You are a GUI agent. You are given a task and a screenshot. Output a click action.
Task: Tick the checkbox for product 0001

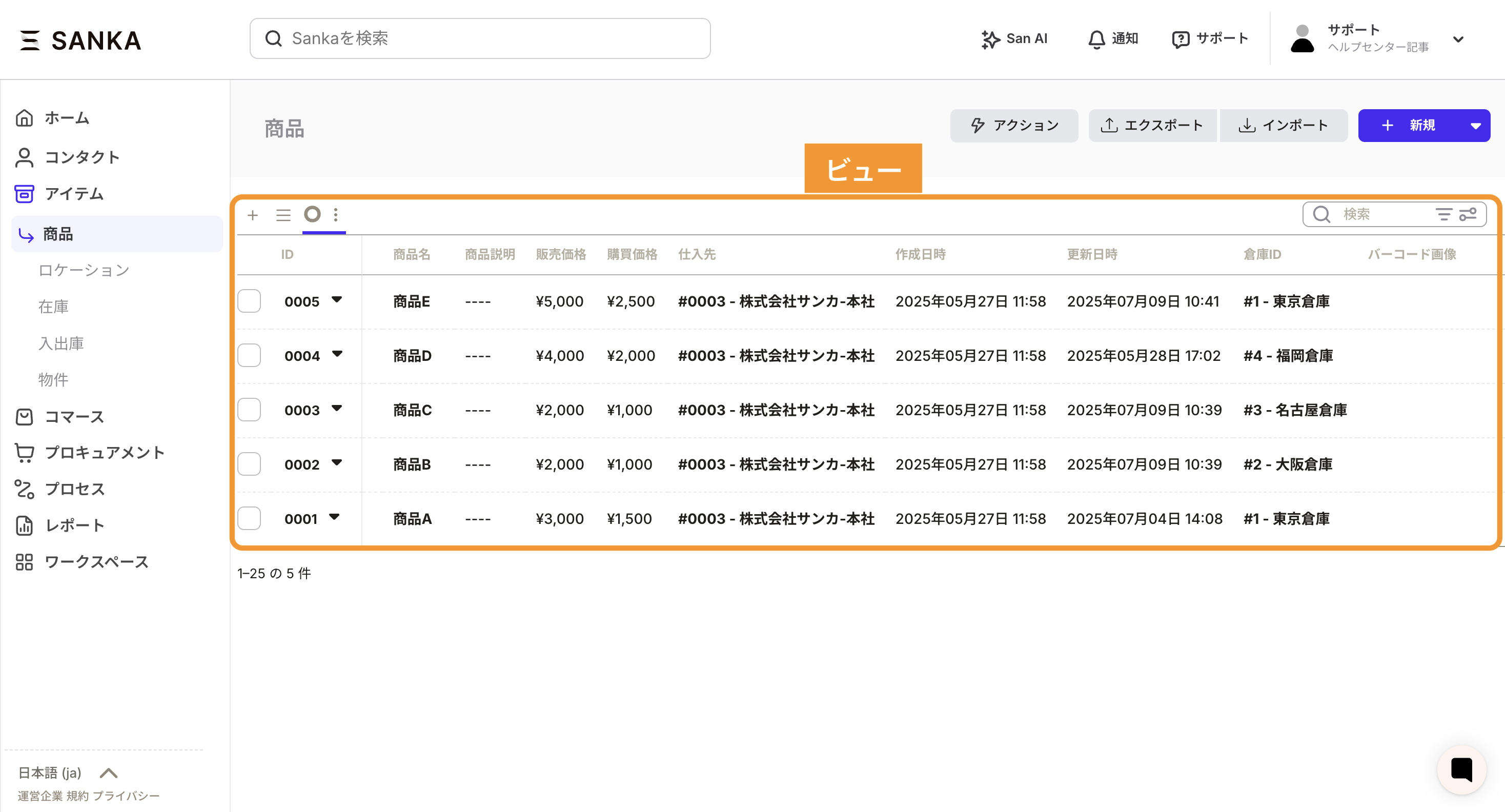coord(250,519)
